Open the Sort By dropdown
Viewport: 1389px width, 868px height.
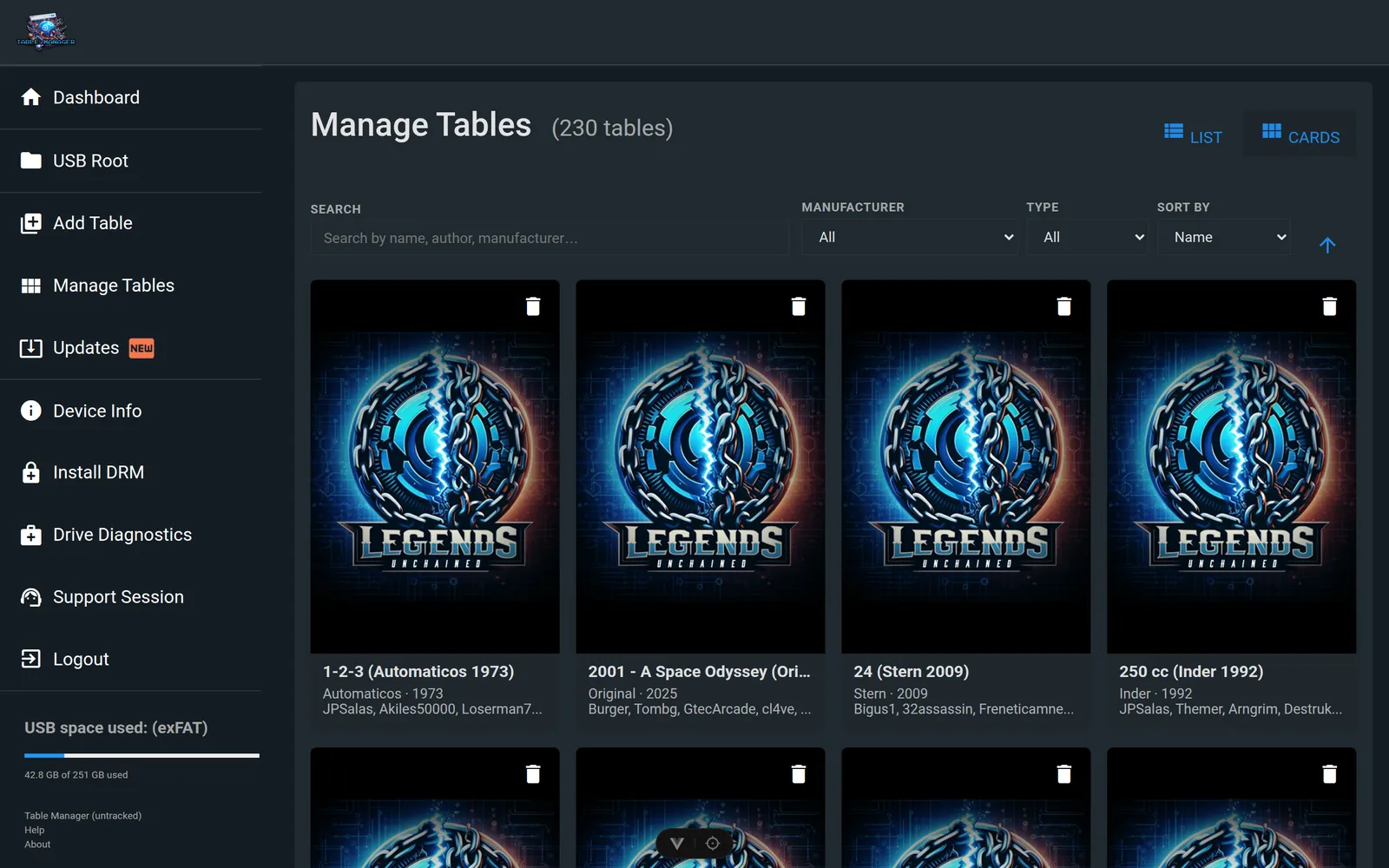[1224, 237]
